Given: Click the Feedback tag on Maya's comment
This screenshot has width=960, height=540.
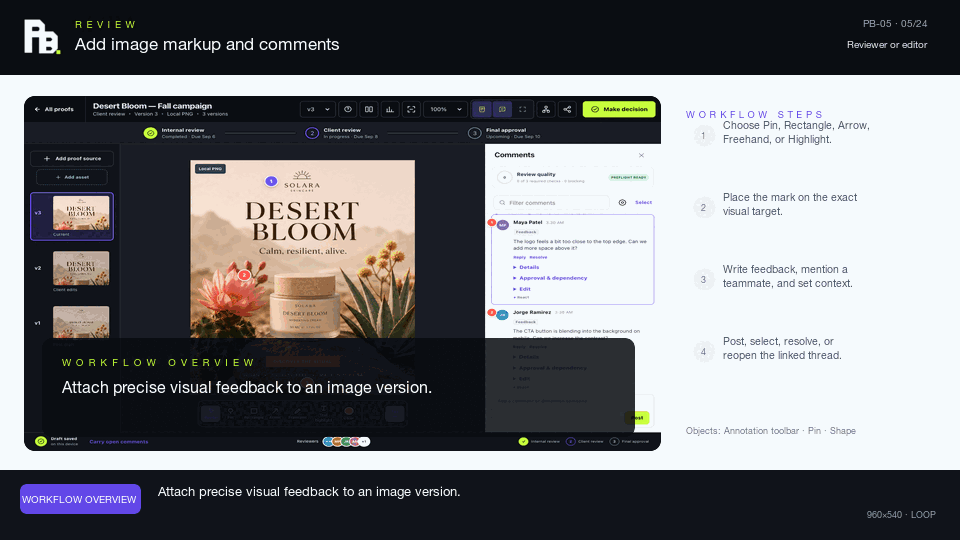Looking at the screenshot, I should (x=525, y=232).
